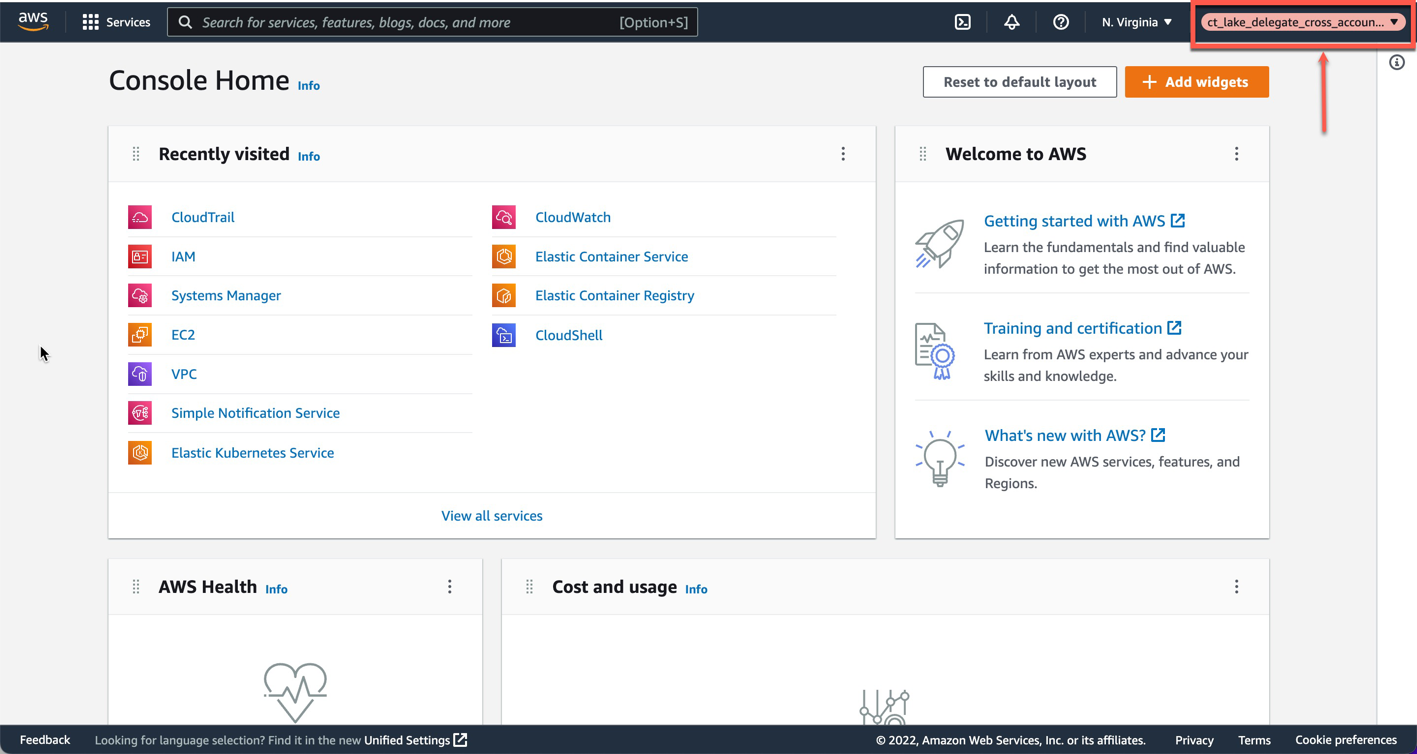Click the Elastic Kubernetes Service icon

[140, 452]
